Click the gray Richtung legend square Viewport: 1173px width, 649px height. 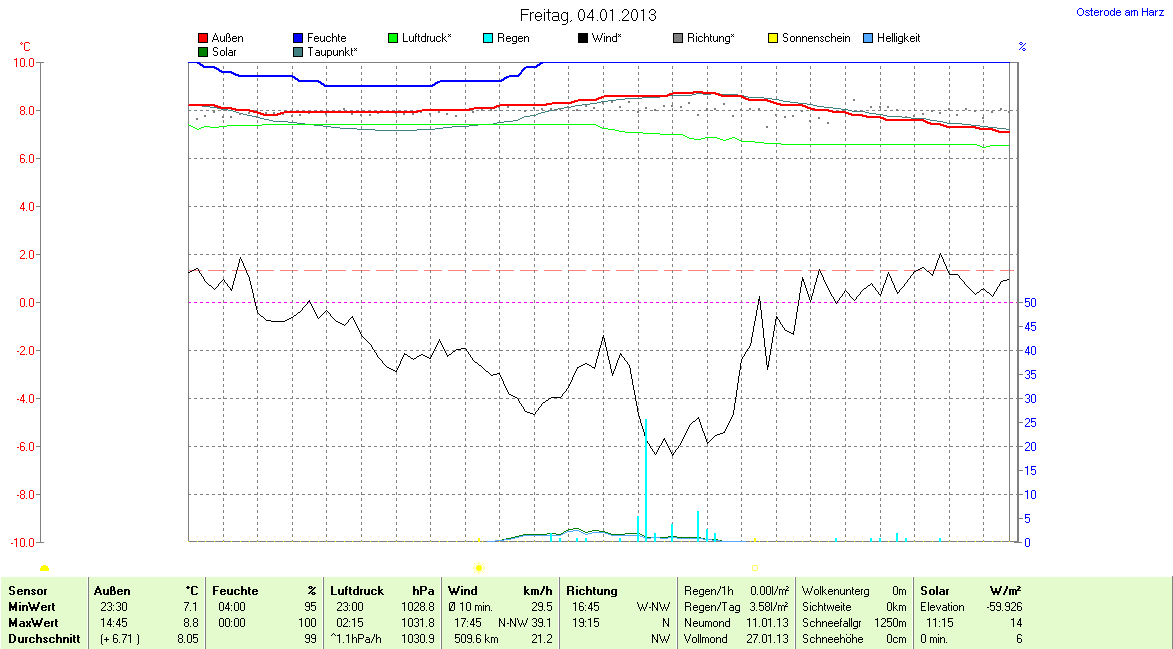click(678, 38)
